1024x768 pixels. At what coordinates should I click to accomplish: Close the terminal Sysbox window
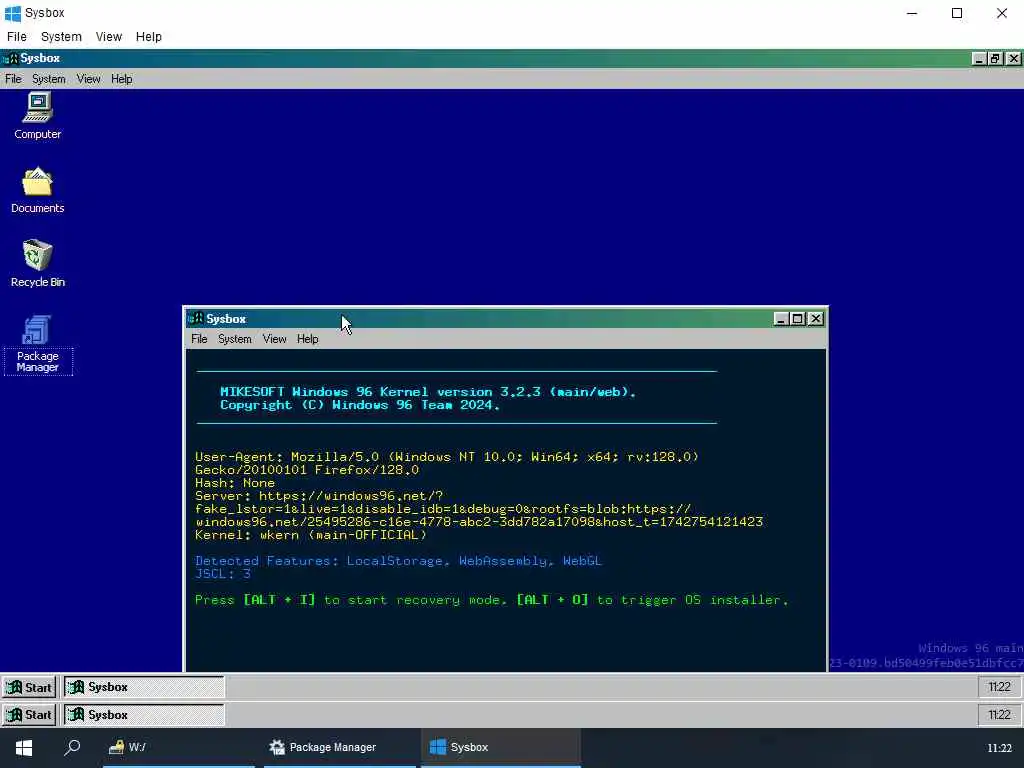click(816, 319)
